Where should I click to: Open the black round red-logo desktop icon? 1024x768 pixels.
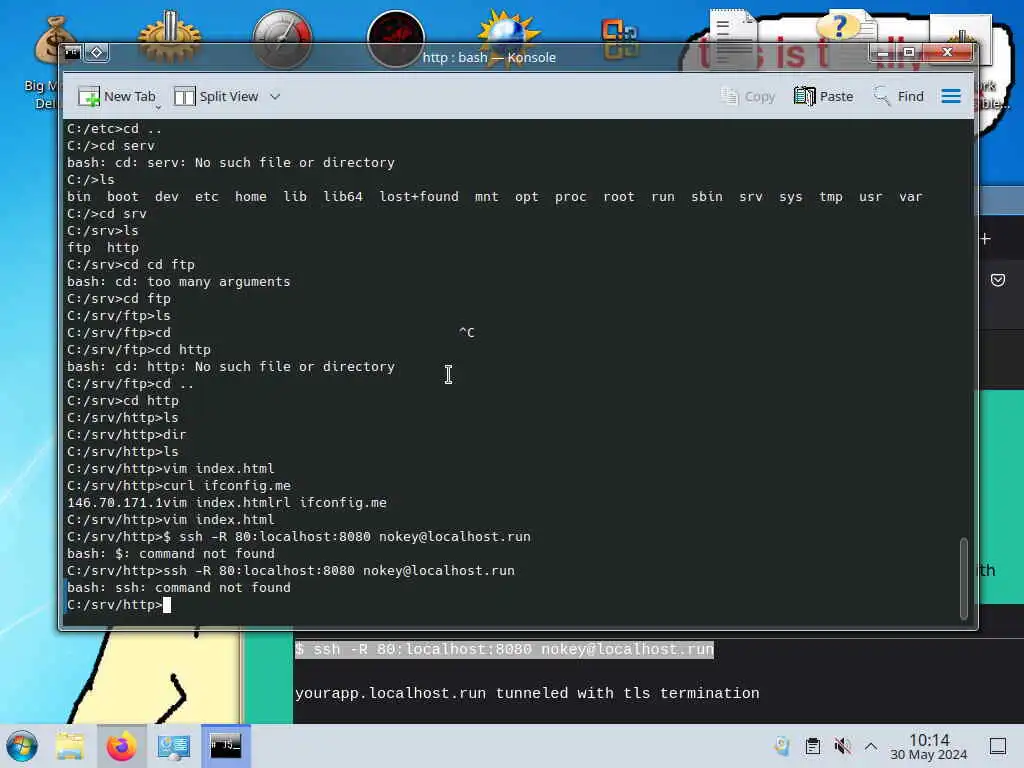click(396, 39)
